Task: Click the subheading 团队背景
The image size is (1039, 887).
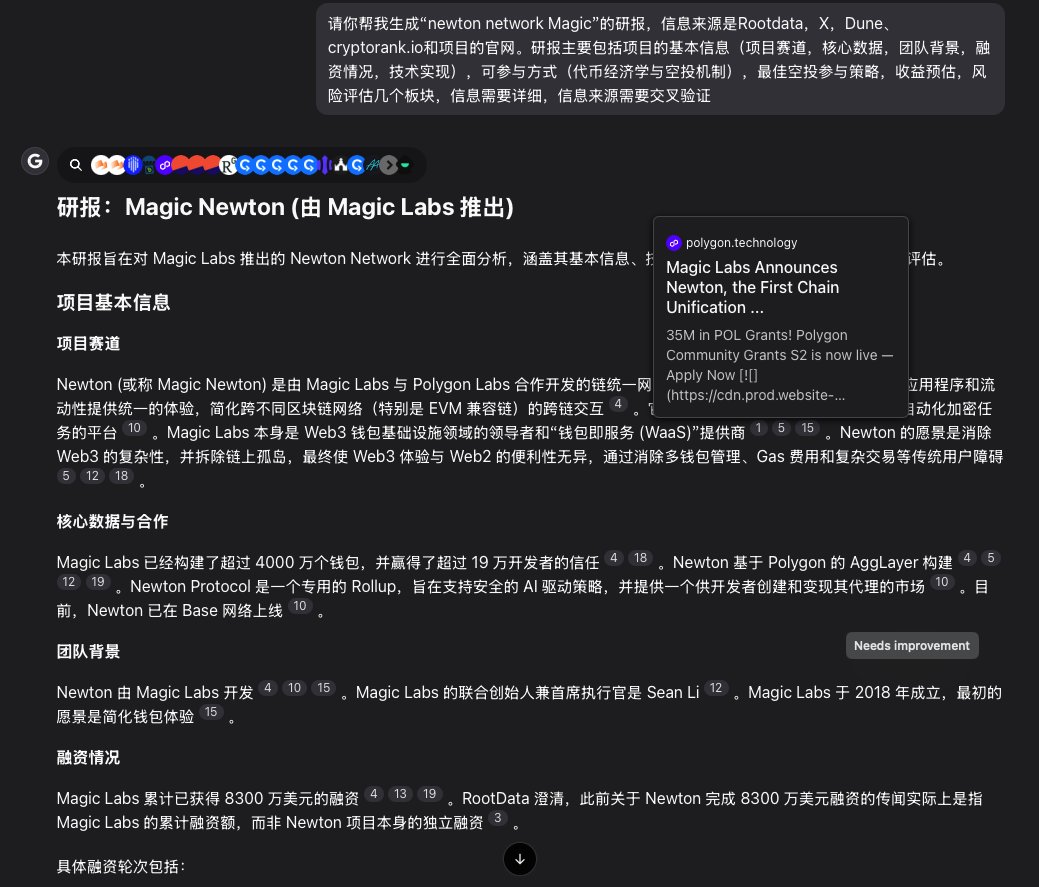Action: [88, 651]
